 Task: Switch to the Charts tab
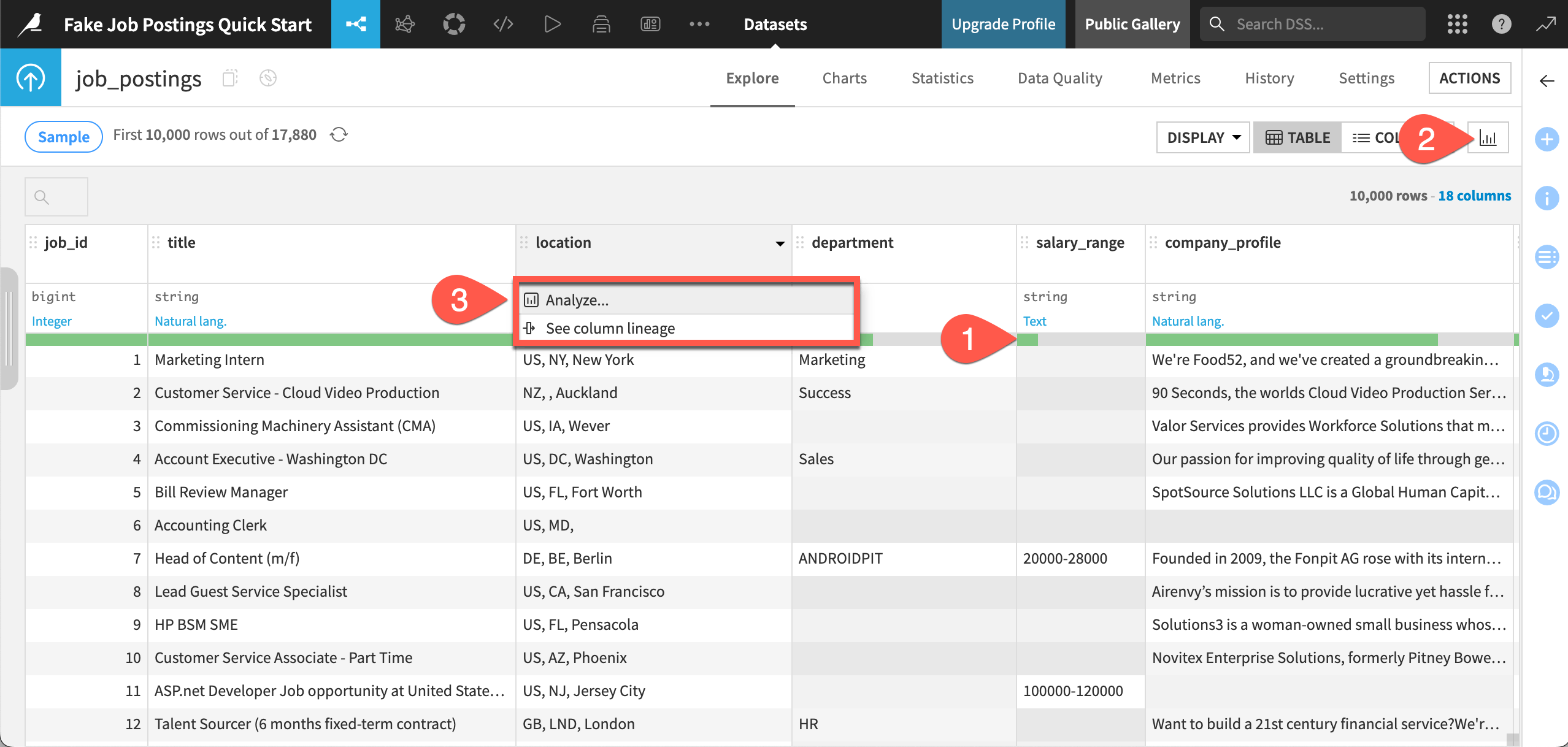(844, 78)
